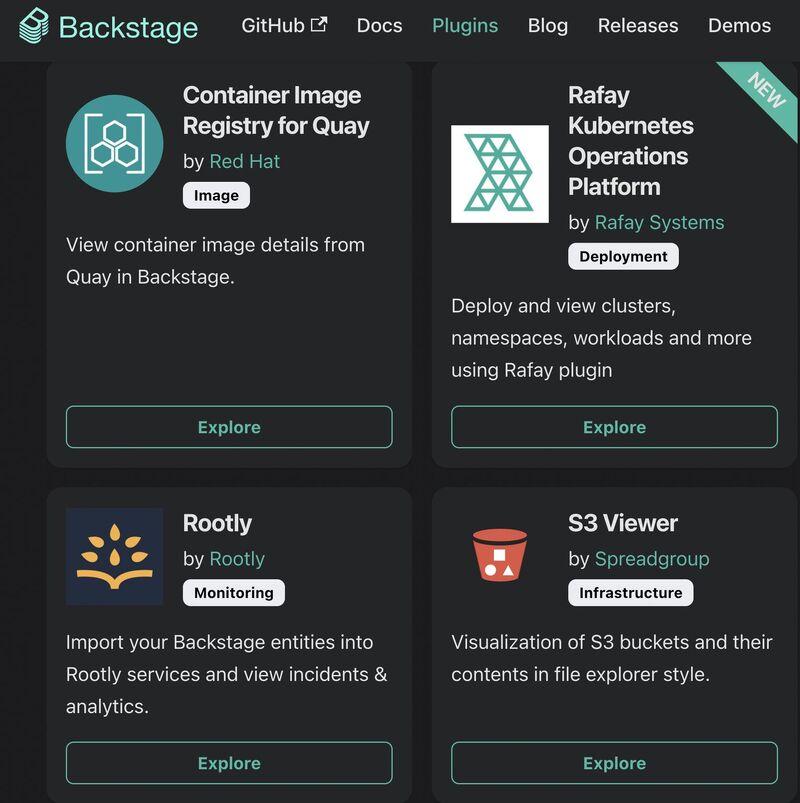Go to the Plugins page
800x803 pixels.
(465, 26)
